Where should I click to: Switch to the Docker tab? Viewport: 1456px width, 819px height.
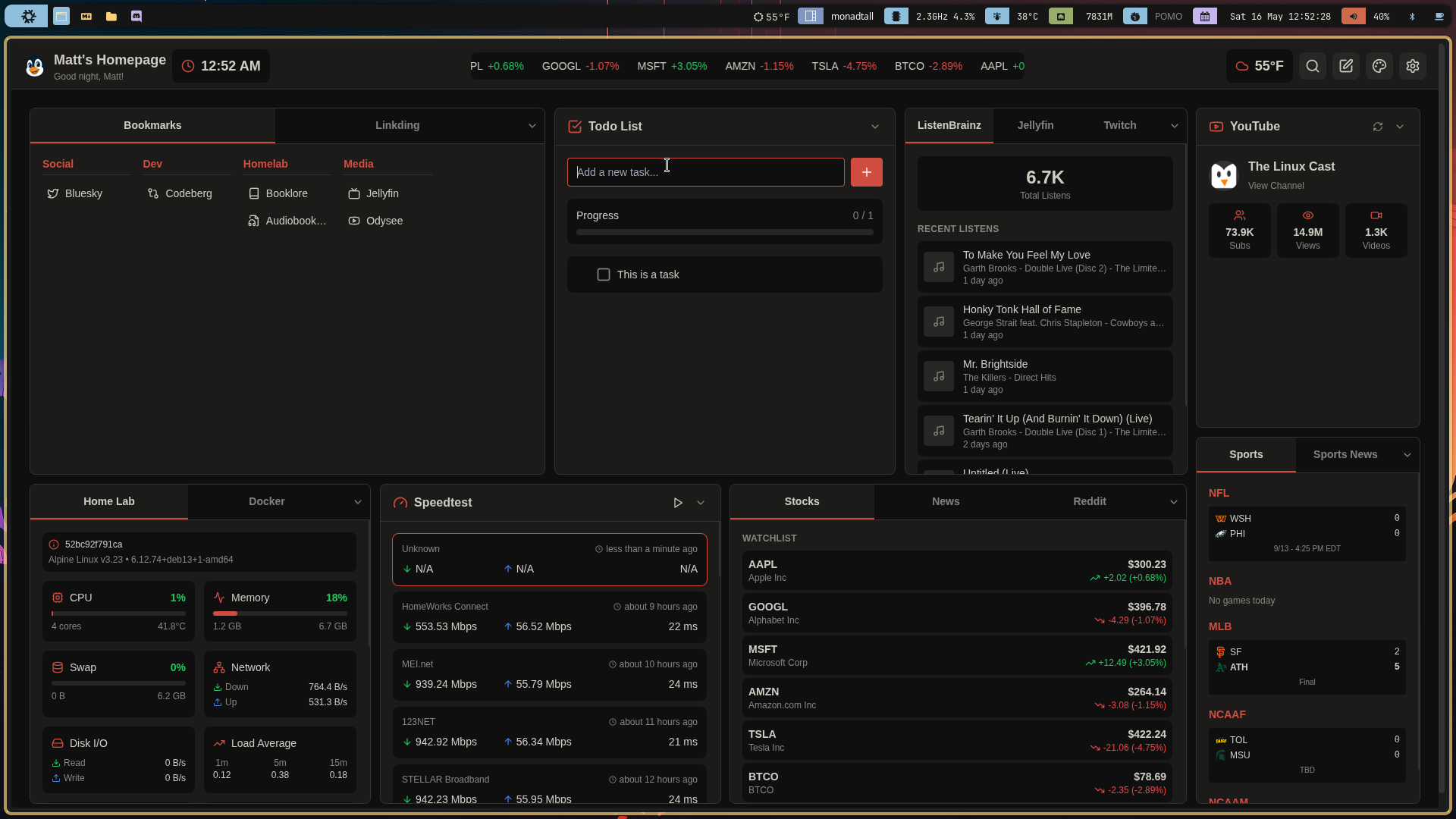pos(267,501)
